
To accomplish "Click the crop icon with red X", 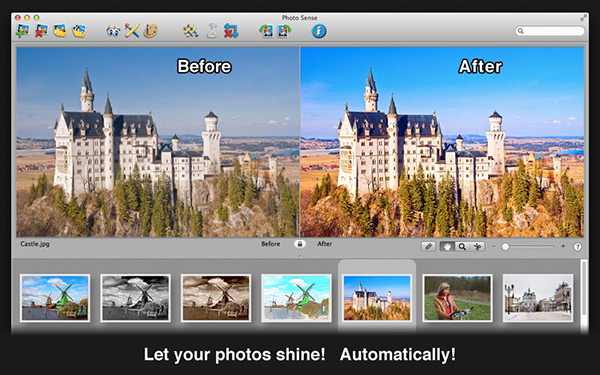I will click(x=231, y=31).
